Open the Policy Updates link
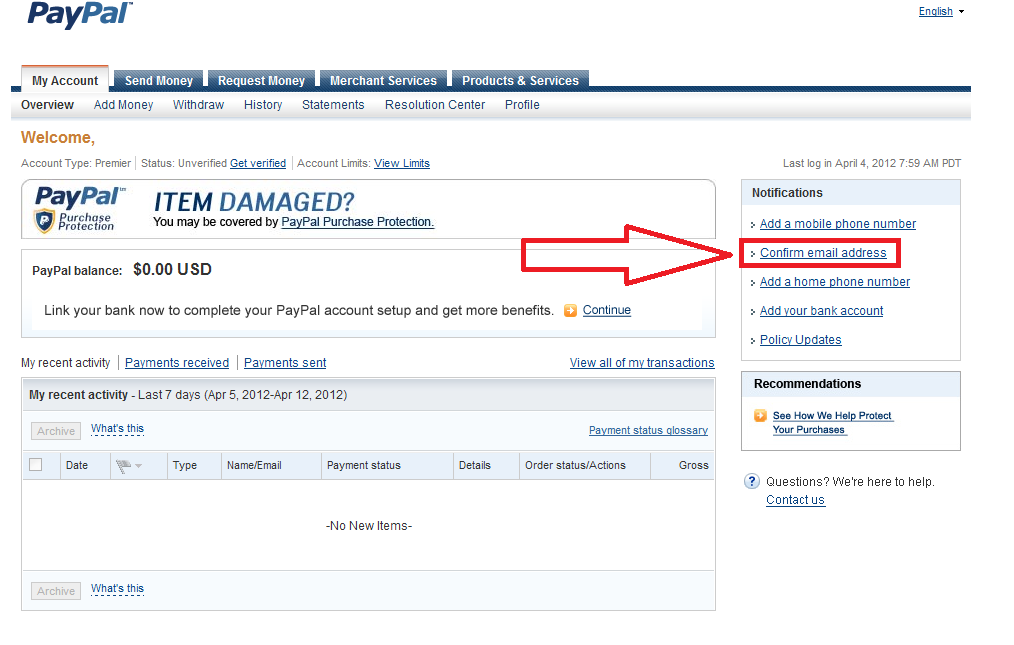Image resolution: width=1014 pixels, height=645 pixels. point(801,340)
